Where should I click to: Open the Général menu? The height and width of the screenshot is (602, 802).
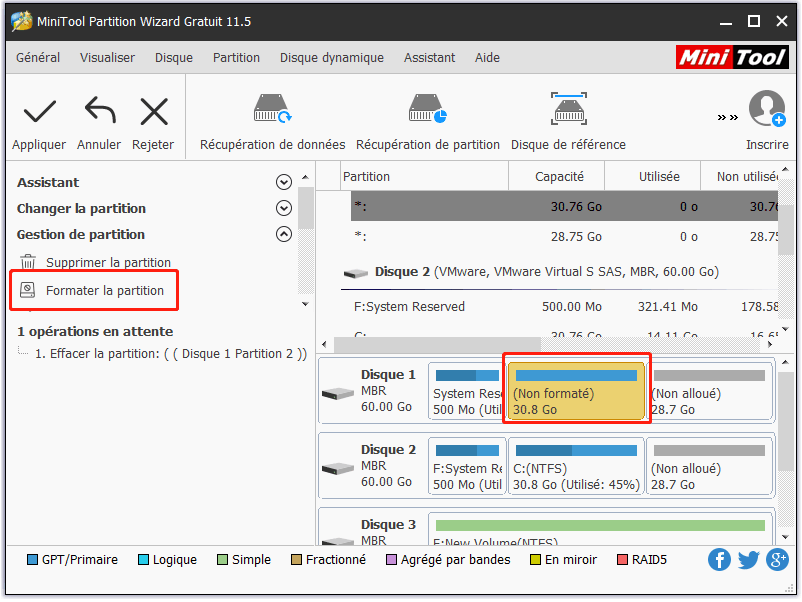coord(38,58)
